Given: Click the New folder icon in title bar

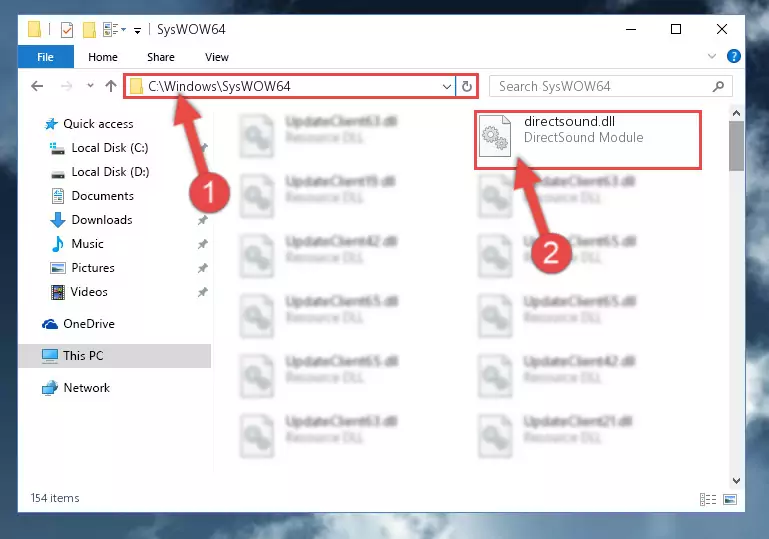Looking at the screenshot, I should point(89,30).
